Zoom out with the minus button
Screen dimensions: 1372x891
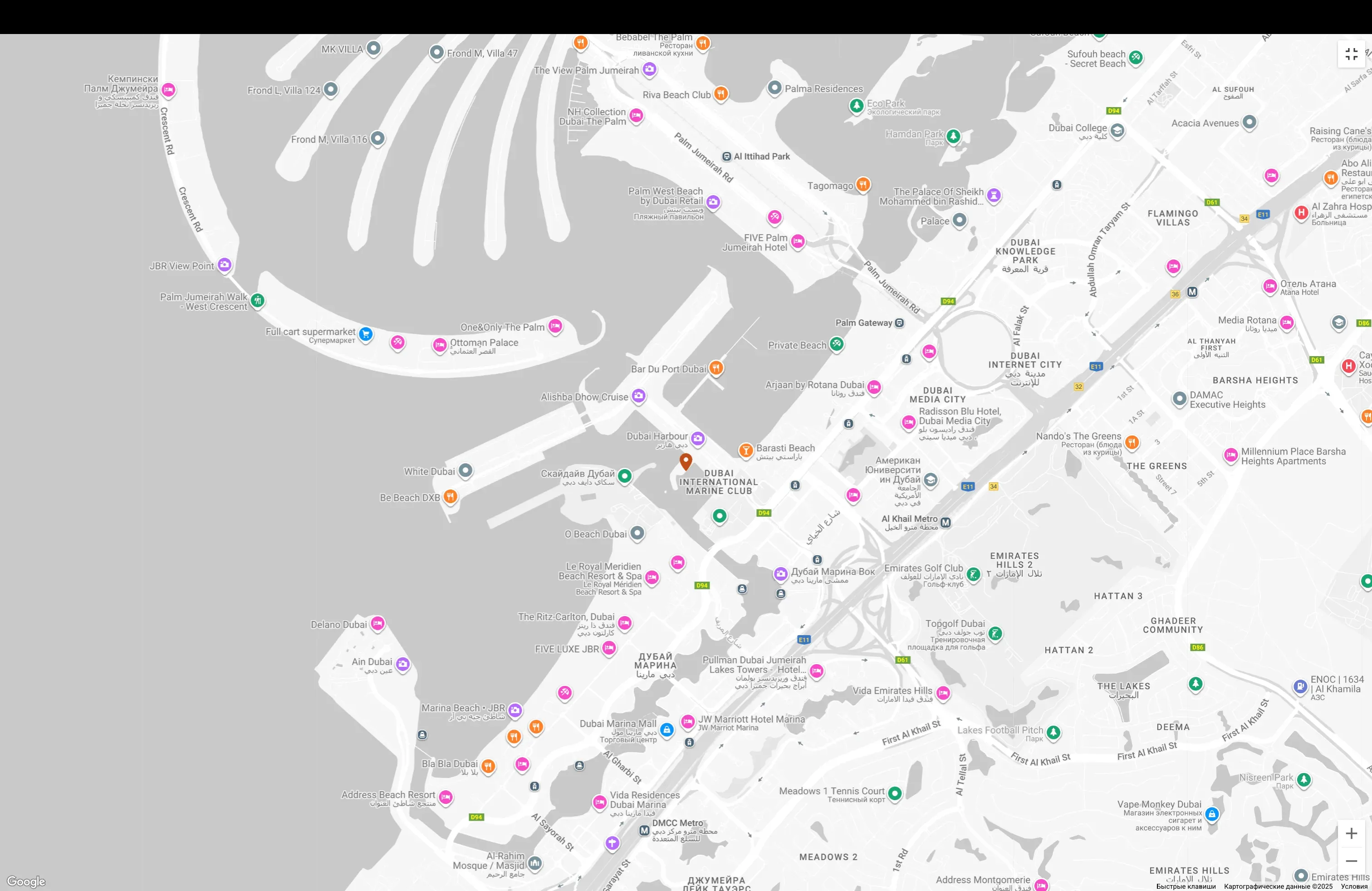point(1351,861)
